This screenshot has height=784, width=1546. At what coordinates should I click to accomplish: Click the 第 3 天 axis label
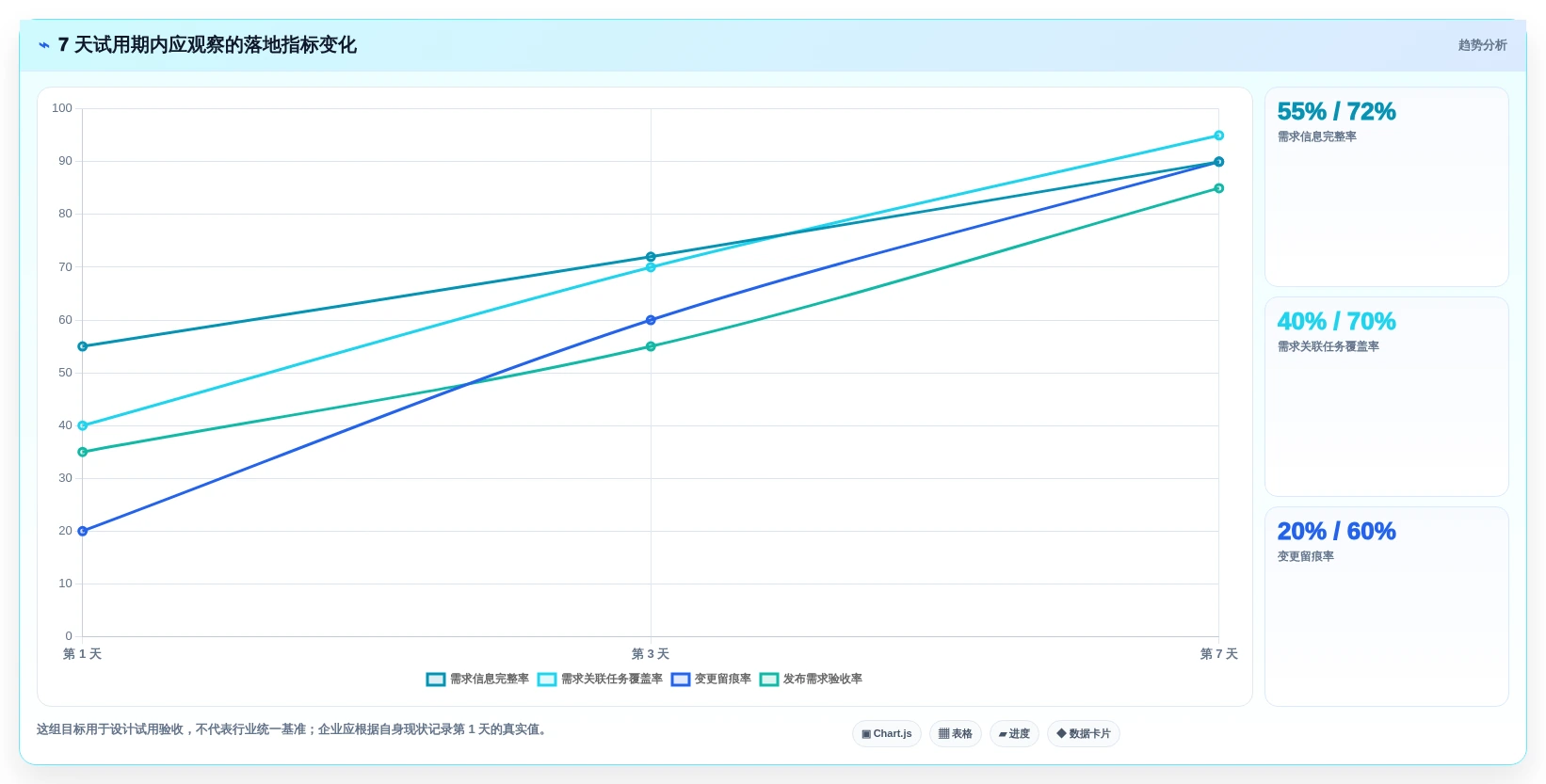[651, 653]
